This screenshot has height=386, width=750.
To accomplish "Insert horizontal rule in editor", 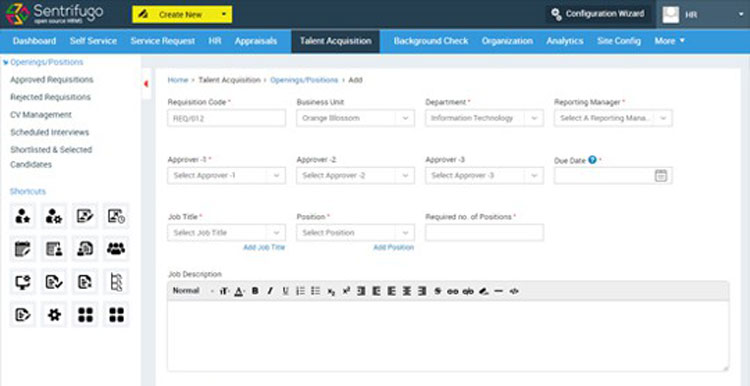I will click(x=499, y=291).
